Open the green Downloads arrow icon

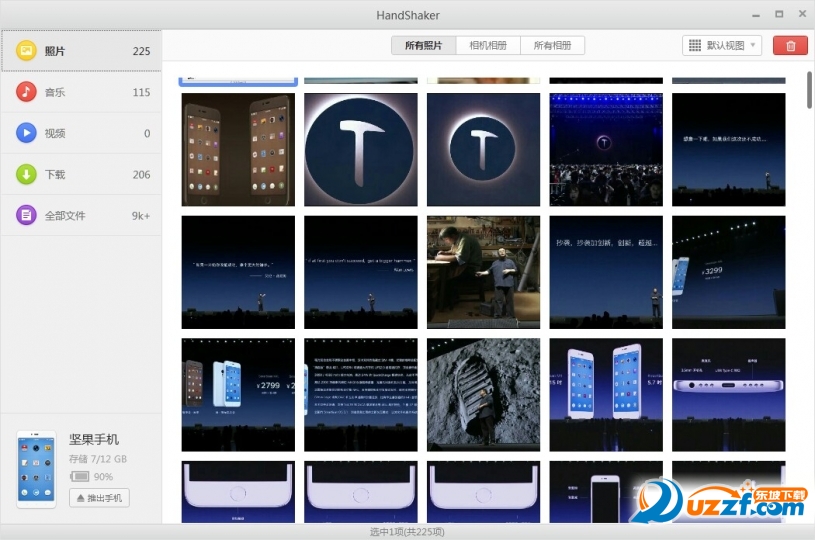pyautogui.click(x=26, y=174)
